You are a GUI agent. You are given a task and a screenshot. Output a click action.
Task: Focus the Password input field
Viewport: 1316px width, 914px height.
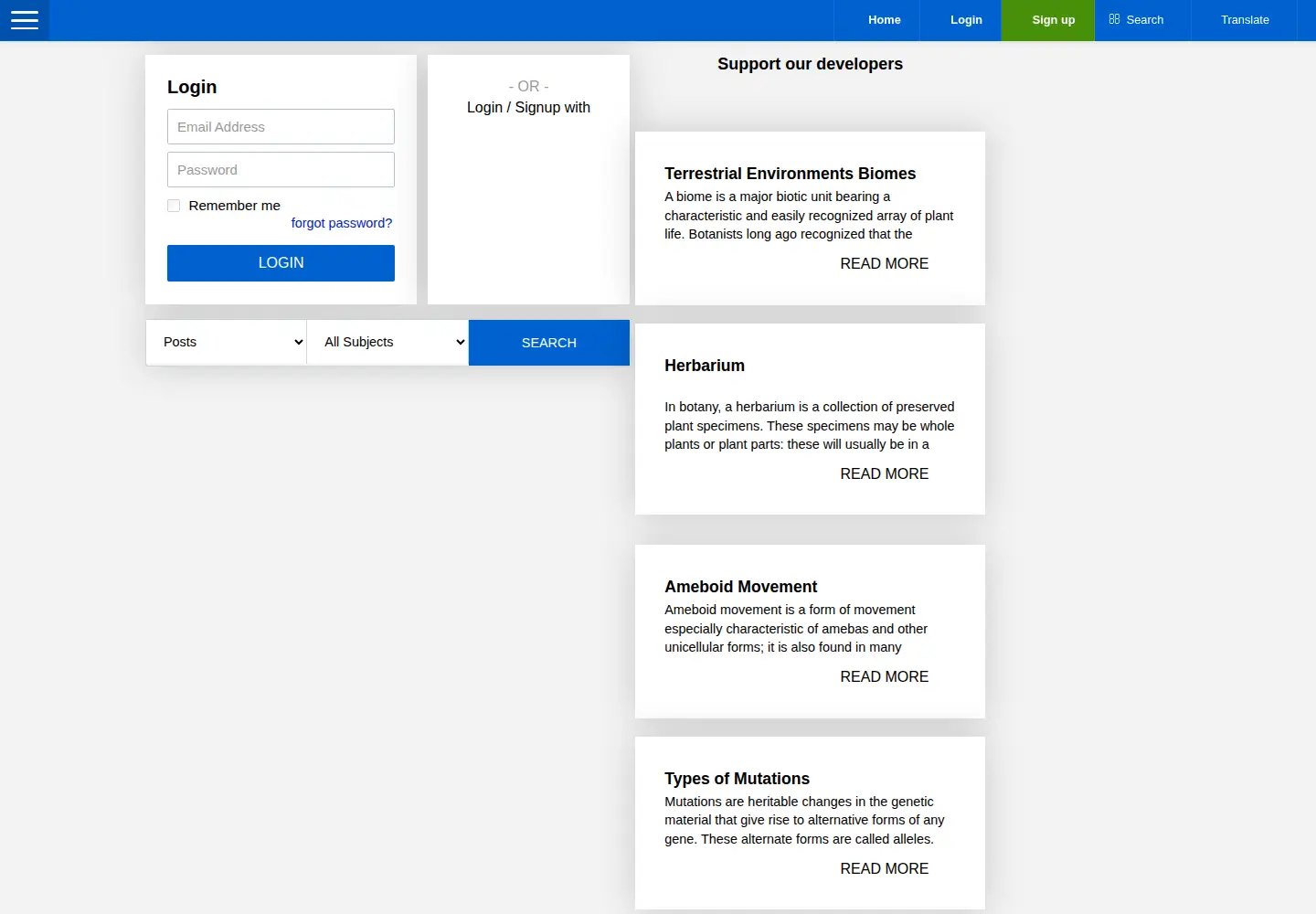[281, 170]
